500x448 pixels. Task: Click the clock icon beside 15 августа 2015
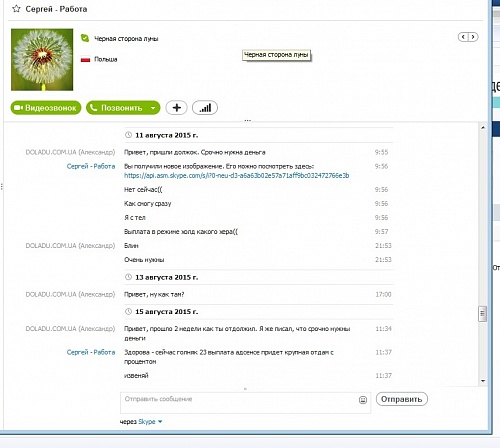click(x=128, y=311)
